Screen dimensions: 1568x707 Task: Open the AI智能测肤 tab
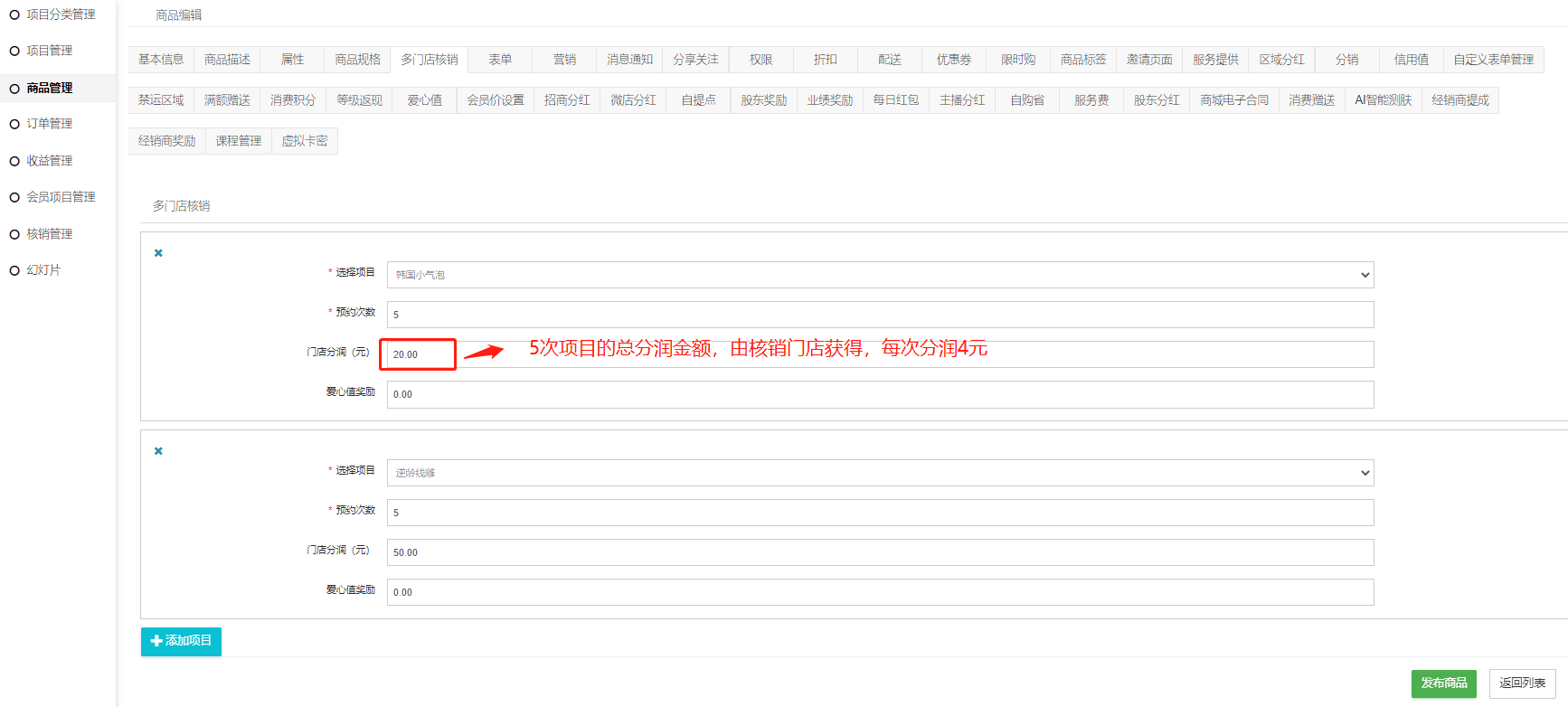pyautogui.click(x=1383, y=100)
